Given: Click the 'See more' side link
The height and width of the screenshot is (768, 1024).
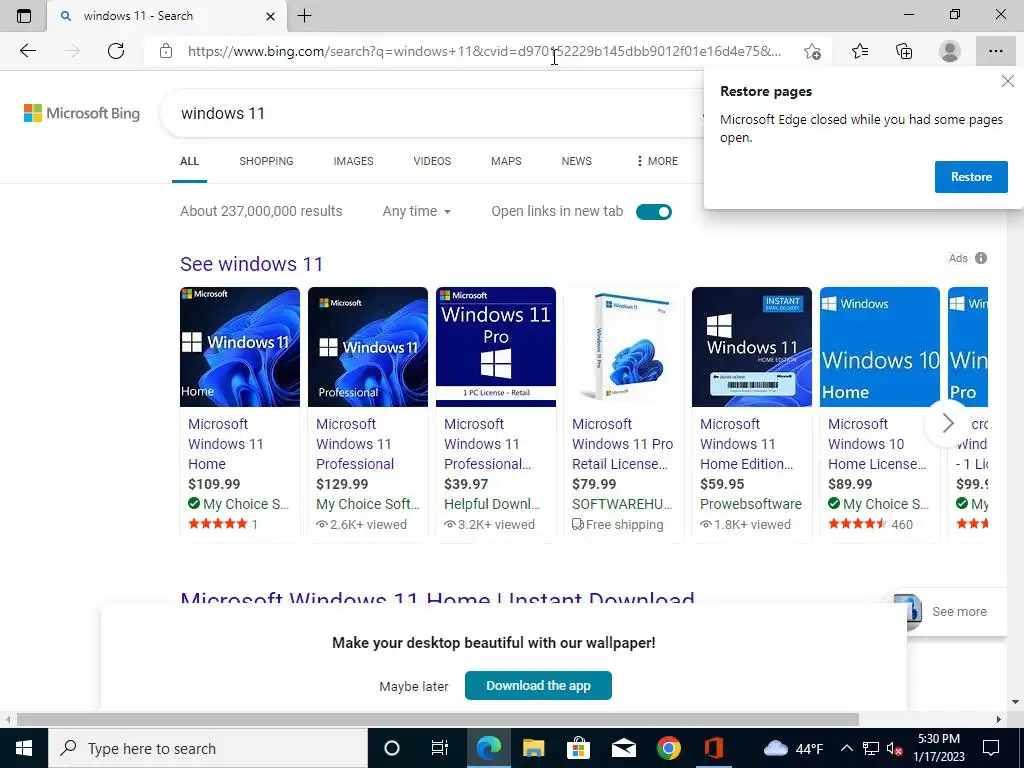Looking at the screenshot, I should (959, 612).
